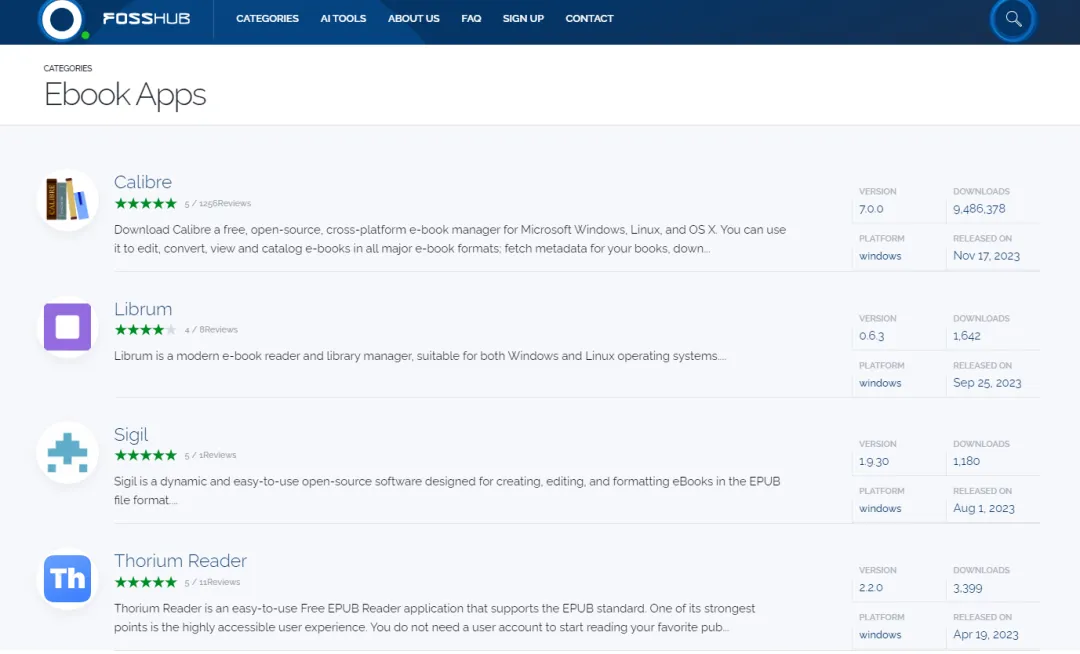Image resolution: width=1080 pixels, height=654 pixels.
Task: Click Librum downloads 1,642 value
Action: [x=966, y=336]
